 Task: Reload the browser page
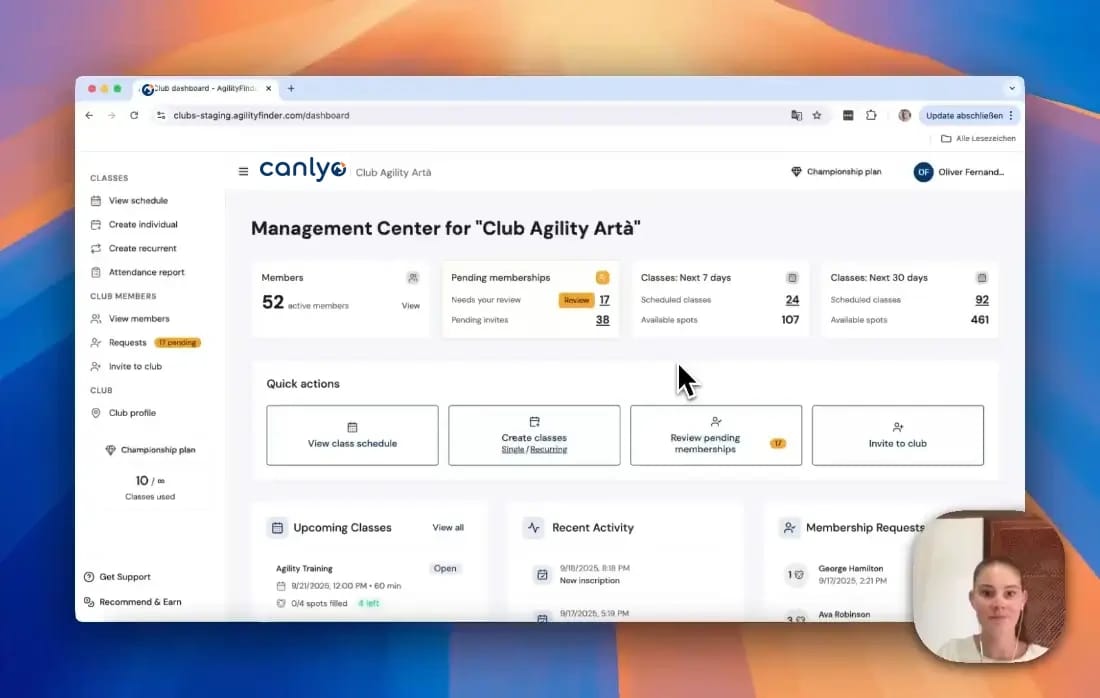pos(134,116)
